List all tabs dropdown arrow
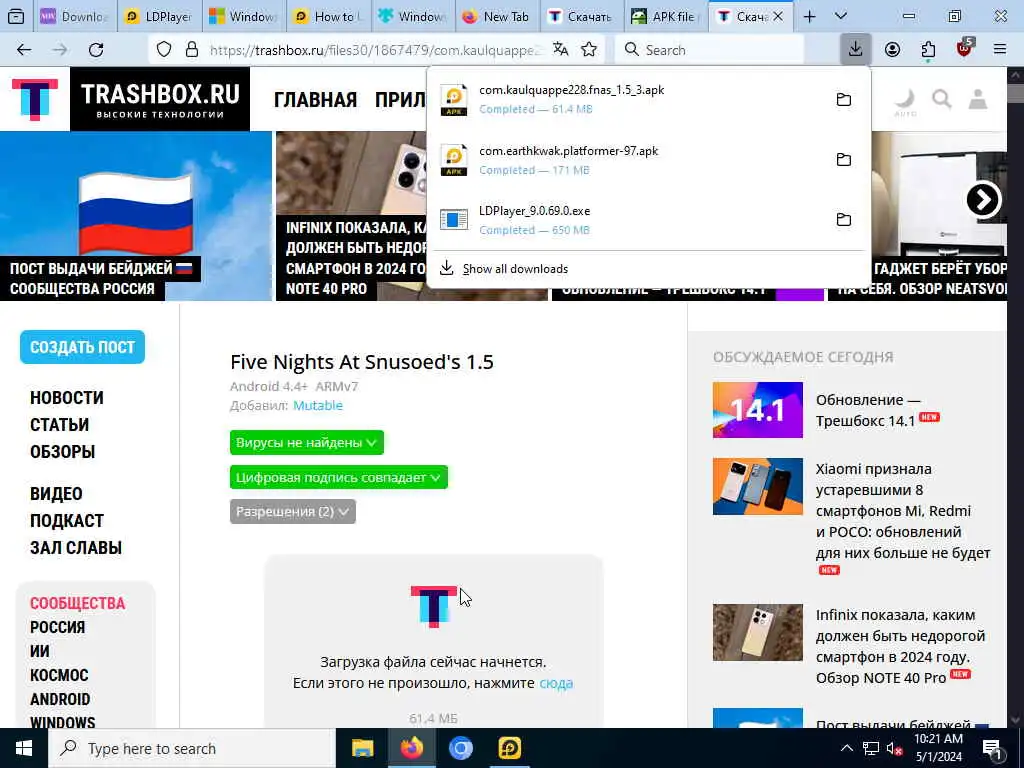The height and width of the screenshot is (768, 1024). tap(841, 16)
